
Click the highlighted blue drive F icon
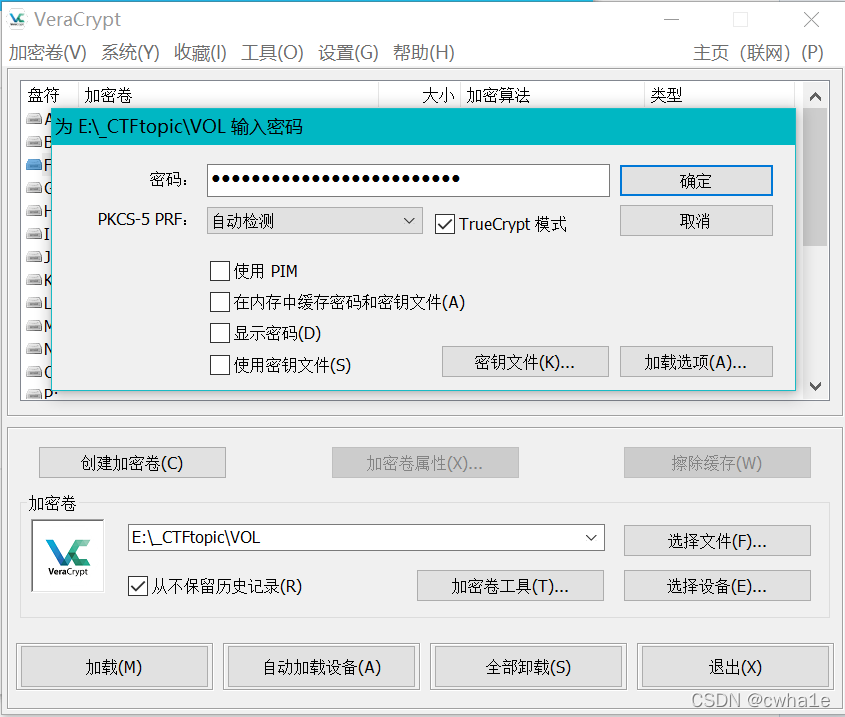pos(34,164)
